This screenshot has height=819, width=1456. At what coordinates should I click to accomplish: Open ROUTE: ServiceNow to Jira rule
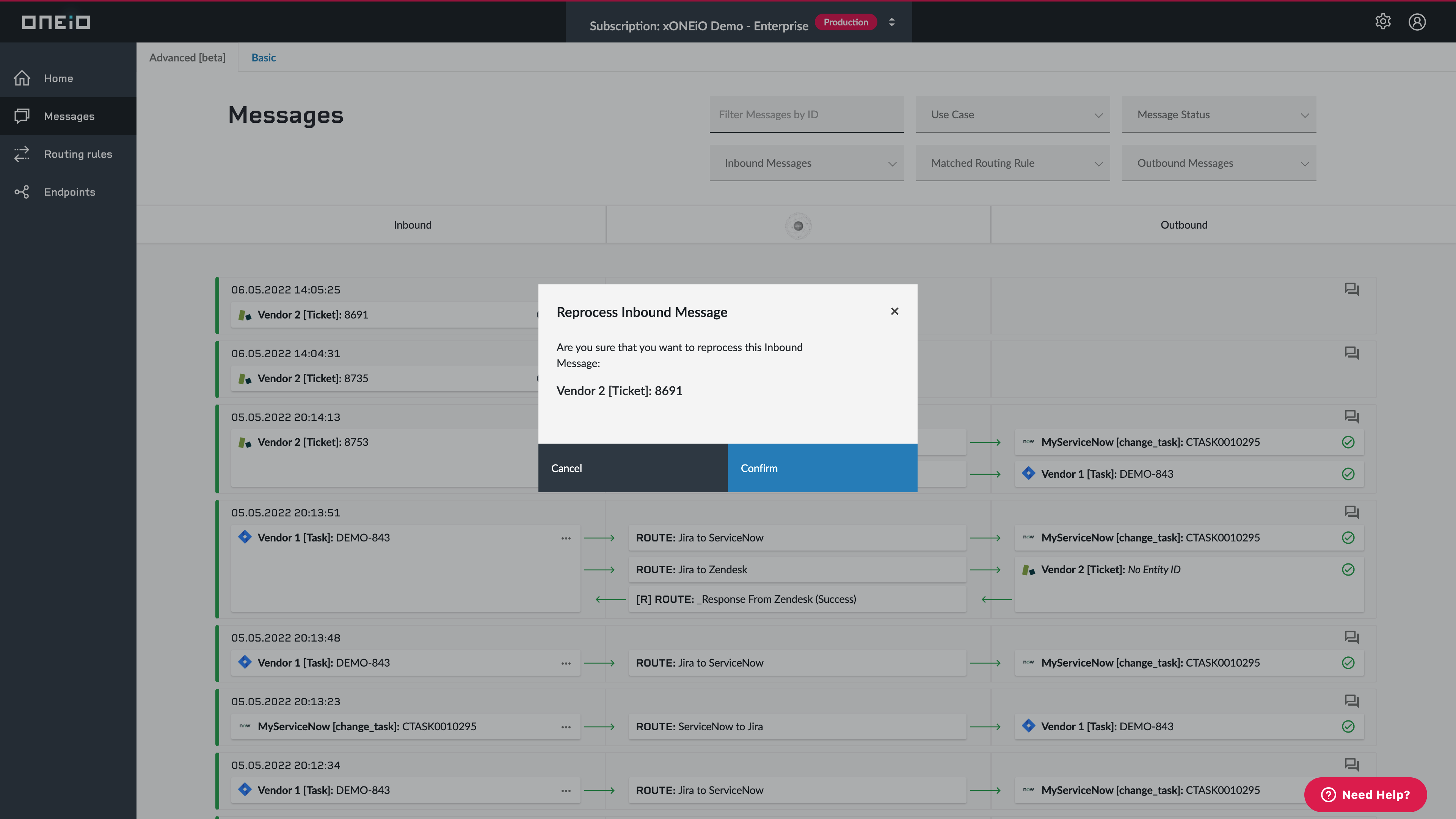pyautogui.click(x=797, y=727)
